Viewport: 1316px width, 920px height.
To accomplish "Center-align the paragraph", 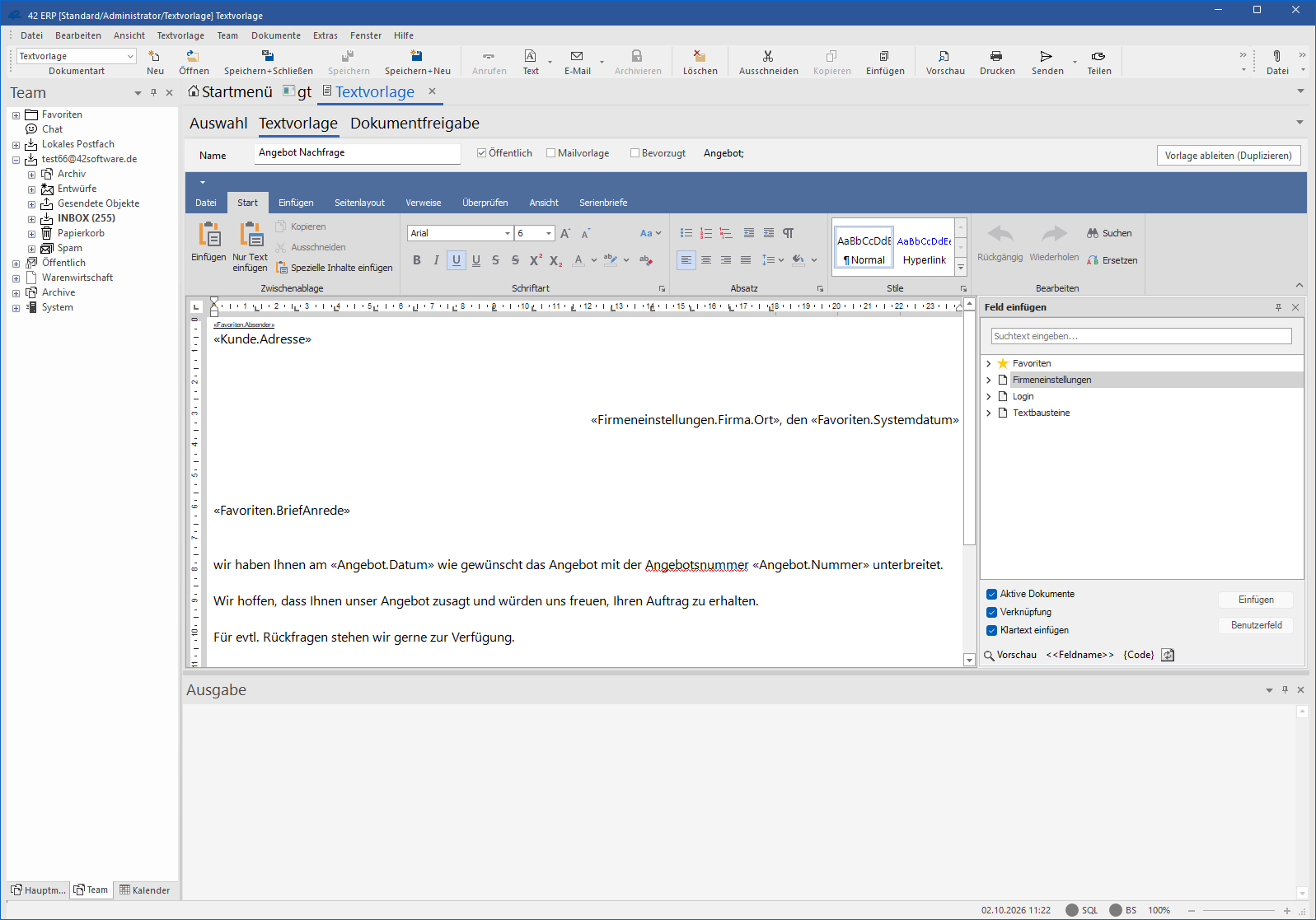I will (x=706, y=260).
